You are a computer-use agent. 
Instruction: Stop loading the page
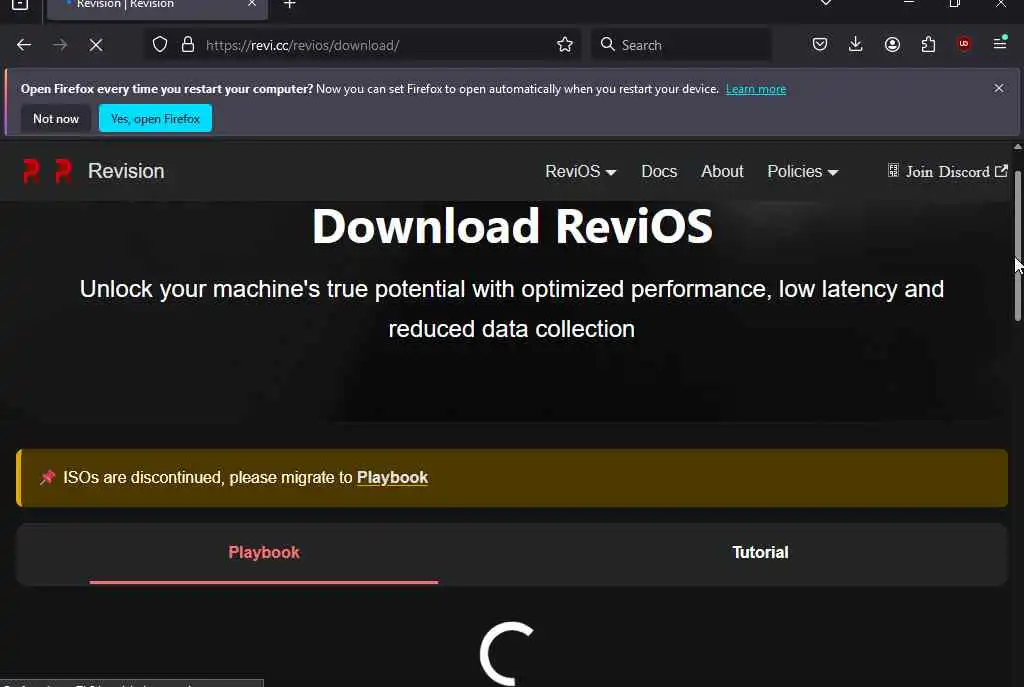click(x=96, y=45)
